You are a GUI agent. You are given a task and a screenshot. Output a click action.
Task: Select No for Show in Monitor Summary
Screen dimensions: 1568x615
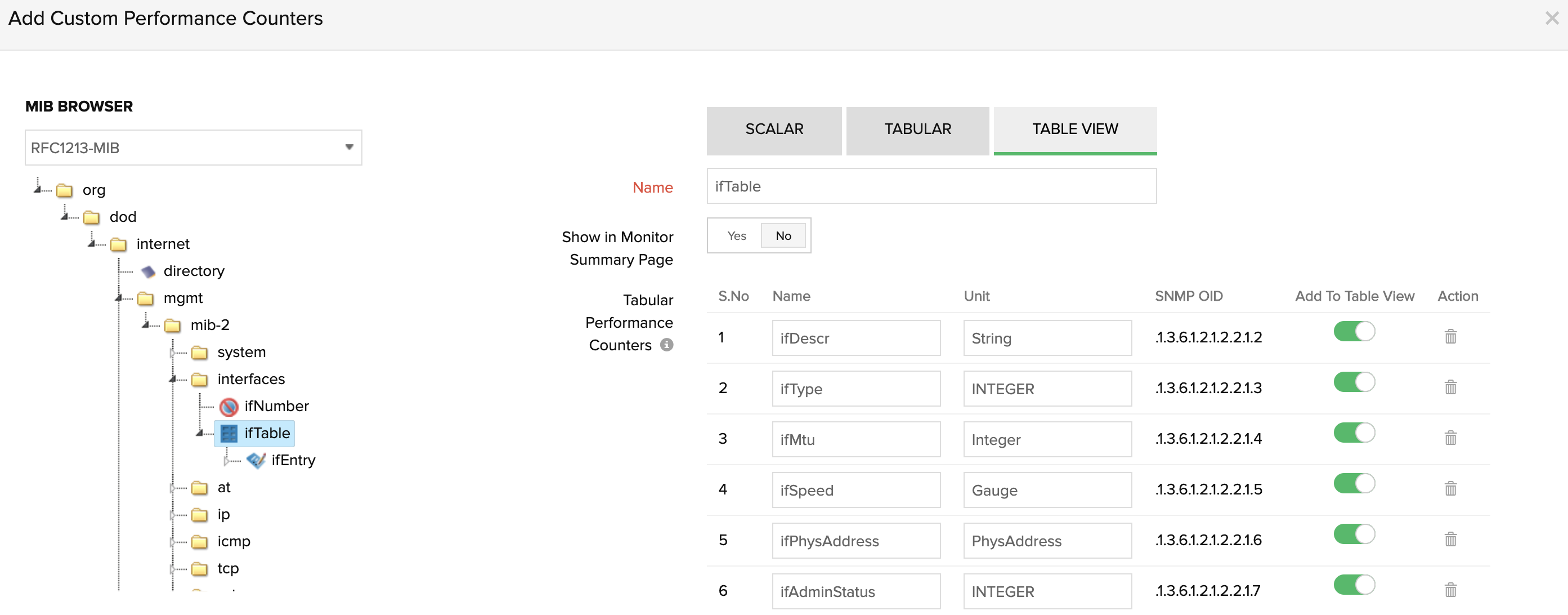point(783,235)
